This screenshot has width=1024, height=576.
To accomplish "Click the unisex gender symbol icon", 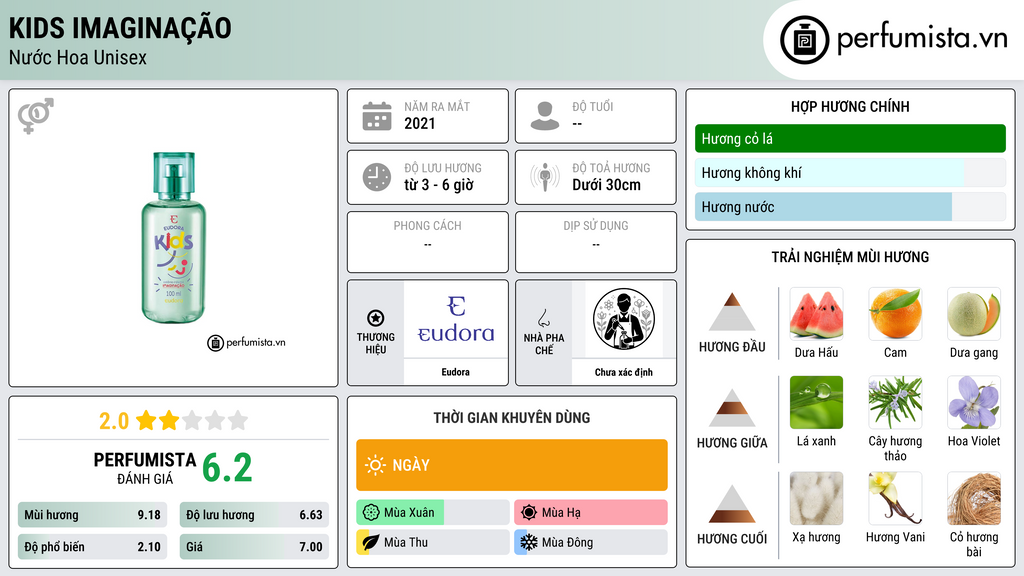I will (35, 116).
